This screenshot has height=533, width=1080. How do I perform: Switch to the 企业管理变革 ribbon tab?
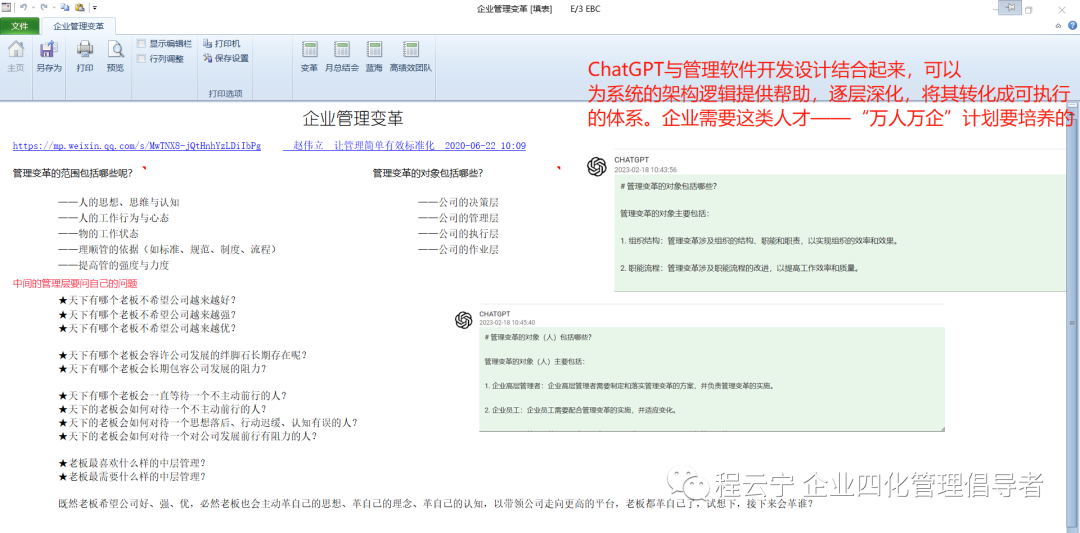[79, 26]
